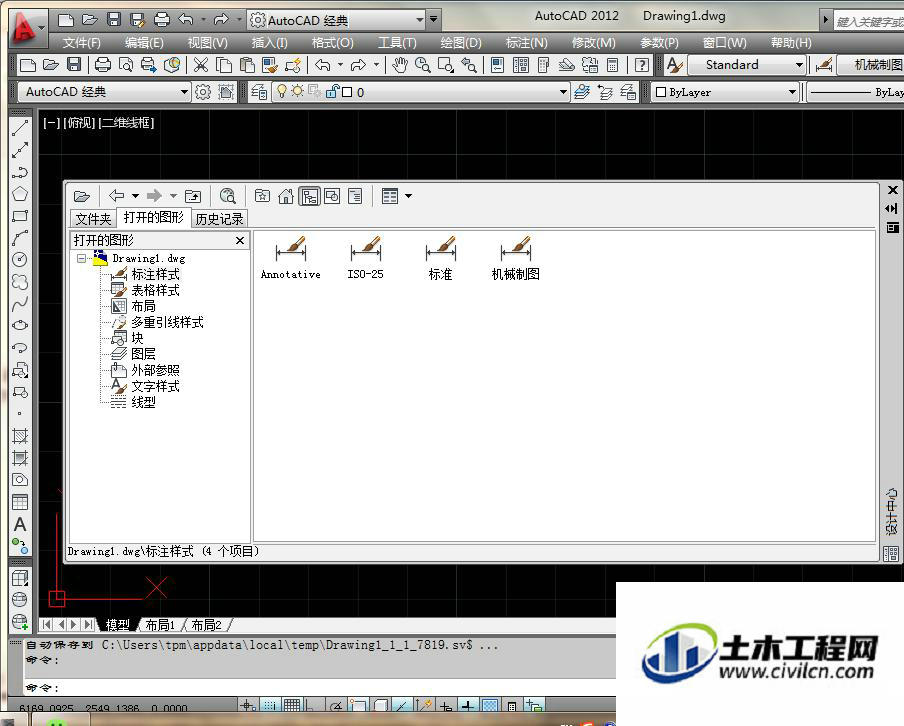Close the 打开的图形 tree pane
This screenshot has height=726, width=904.
click(x=240, y=240)
